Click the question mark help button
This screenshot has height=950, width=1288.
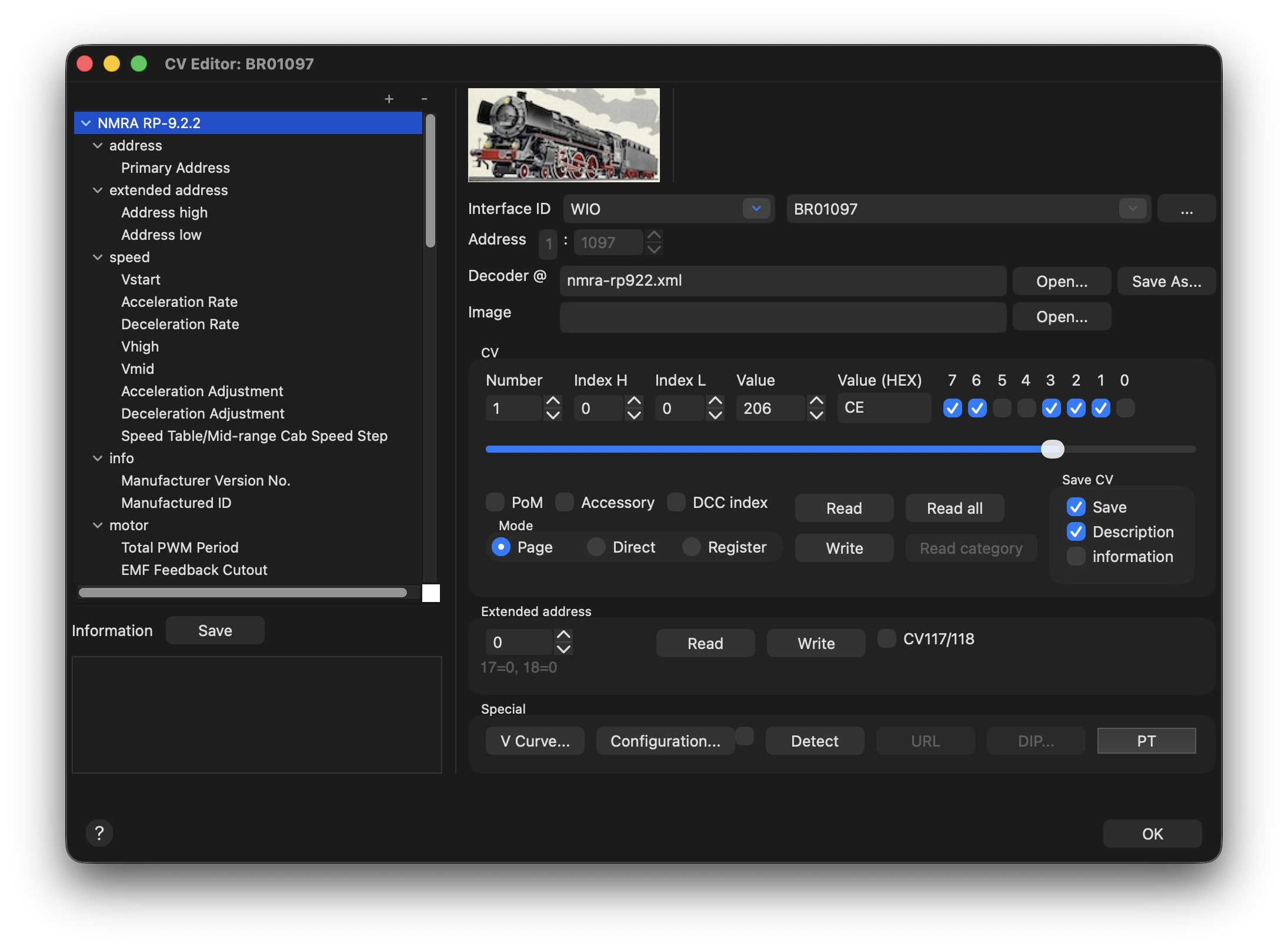99,833
